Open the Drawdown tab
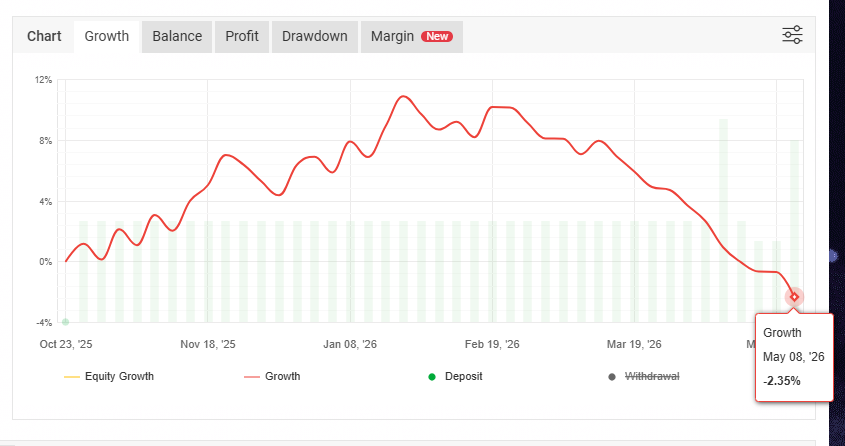This screenshot has height=446, width=845. pos(315,37)
